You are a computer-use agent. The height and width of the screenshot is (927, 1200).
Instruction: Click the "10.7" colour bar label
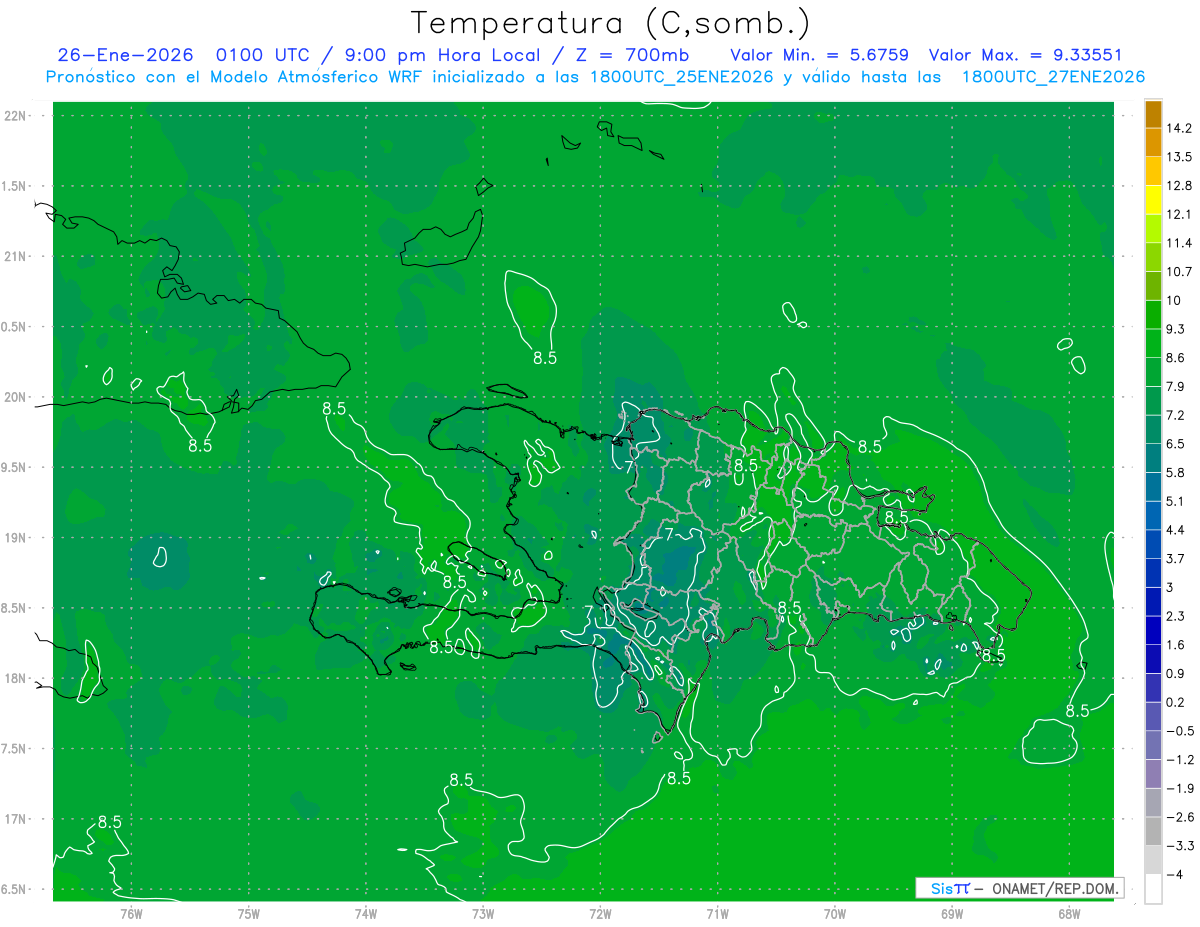[x=1180, y=272]
